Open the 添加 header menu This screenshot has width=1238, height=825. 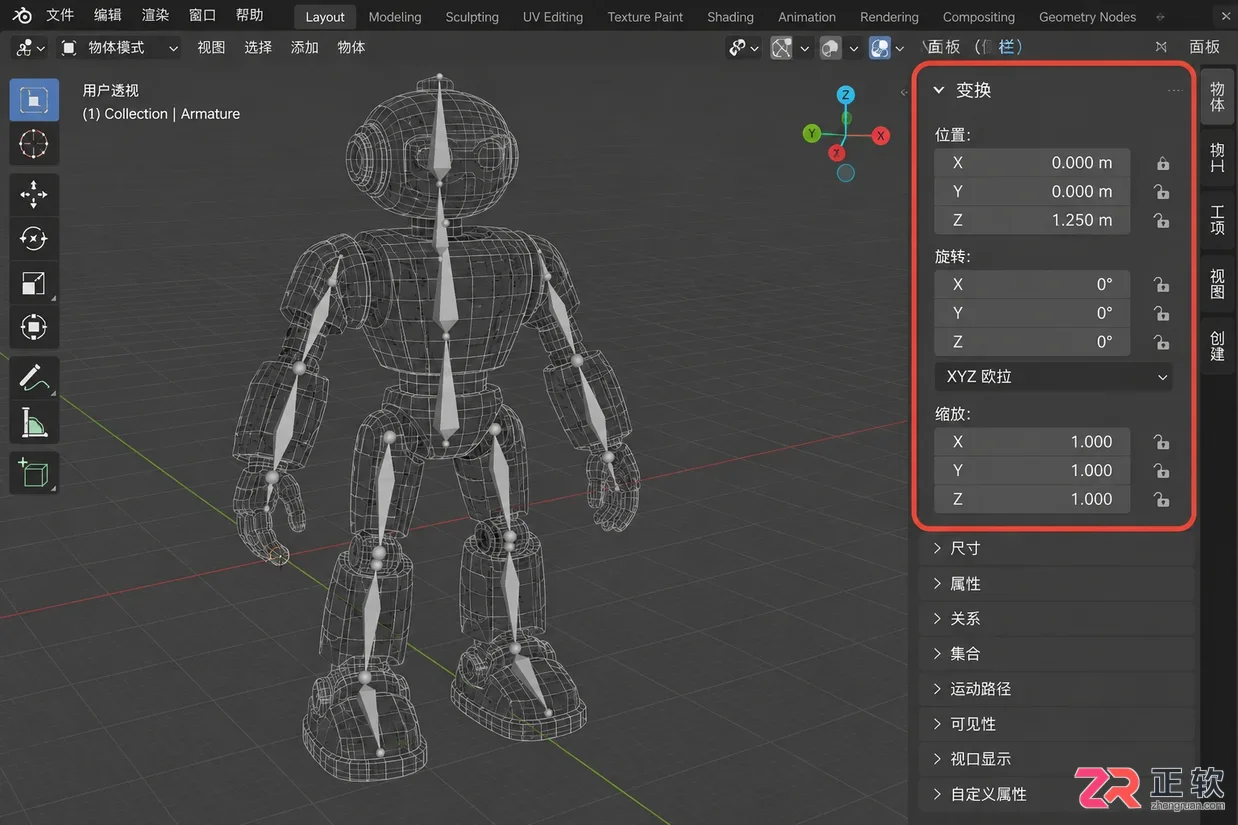pyautogui.click(x=304, y=47)
